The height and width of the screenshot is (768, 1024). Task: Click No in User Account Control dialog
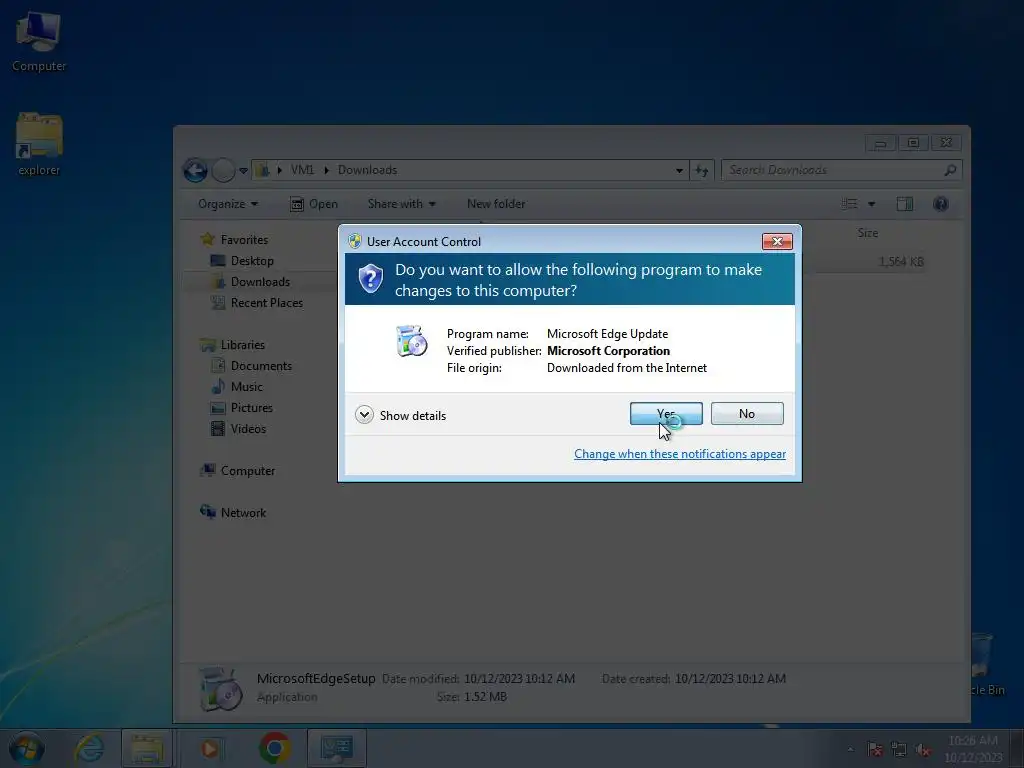pyautogui.click(x=746, y=413)
